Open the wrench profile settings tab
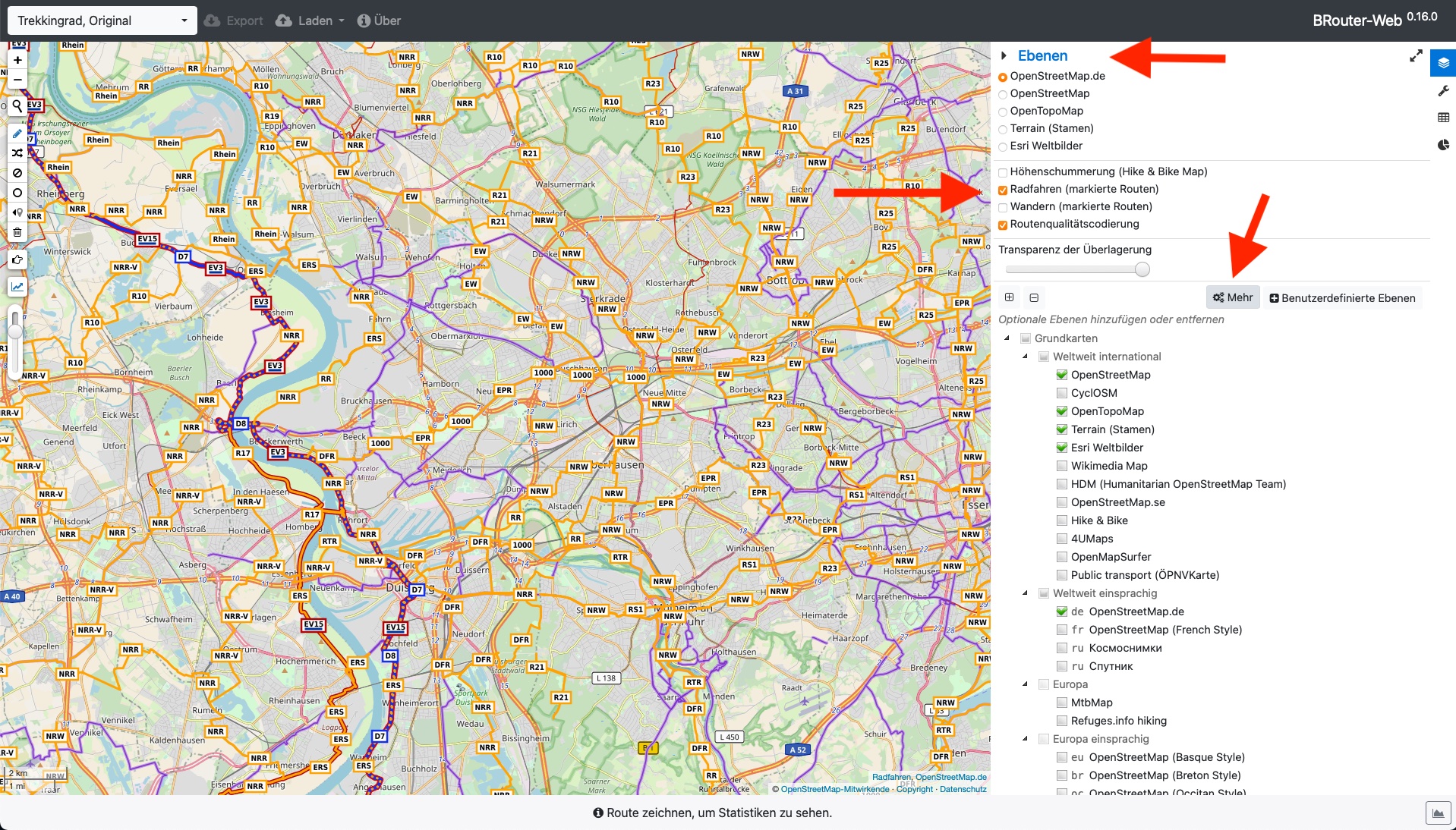Image resolution: width=1456 pixels, height=830 pixels. 1443,91
